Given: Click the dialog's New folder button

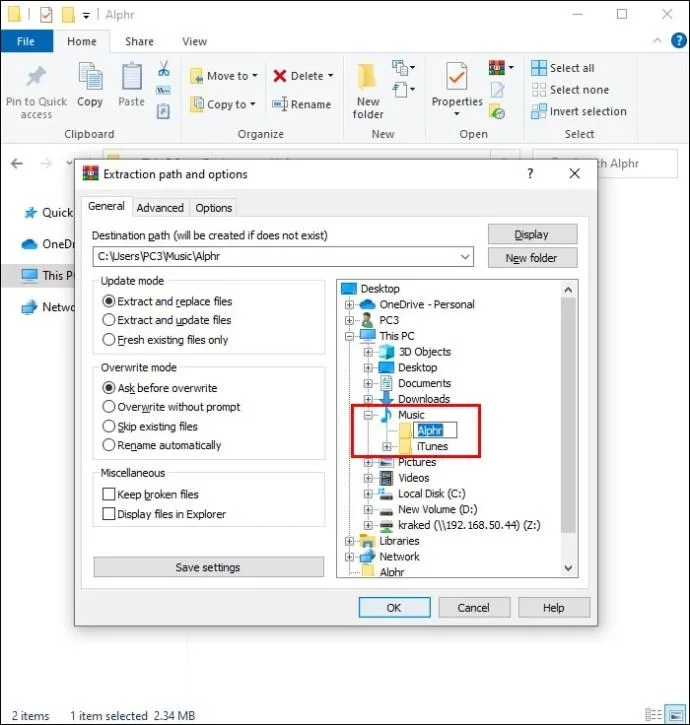Looking at the screenshot, I should point(532,258).
